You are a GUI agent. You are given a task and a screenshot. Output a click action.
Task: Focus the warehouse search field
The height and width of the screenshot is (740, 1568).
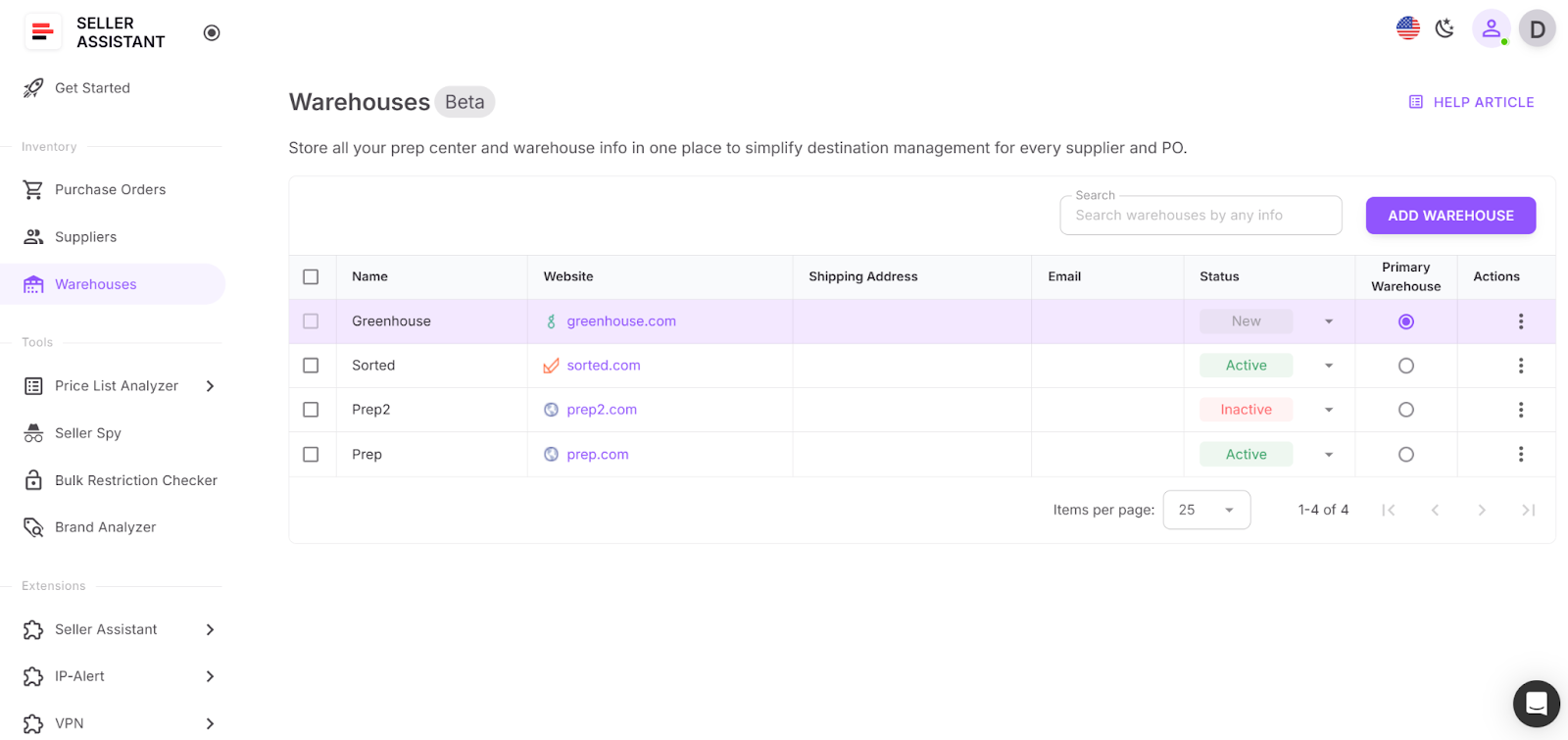[x=1200, y=216]
